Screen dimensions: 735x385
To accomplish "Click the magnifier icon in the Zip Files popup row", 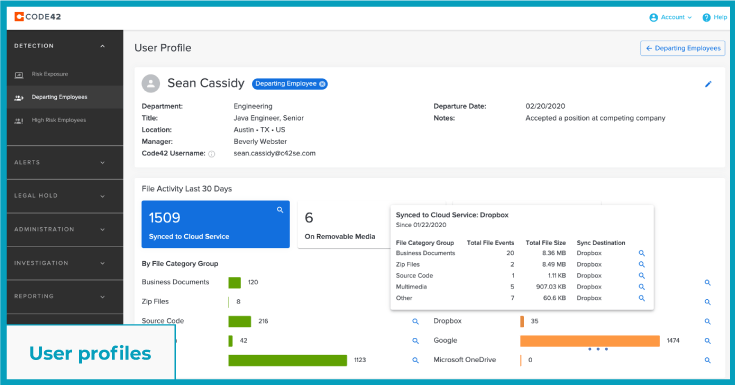I will tap(642, 264).
